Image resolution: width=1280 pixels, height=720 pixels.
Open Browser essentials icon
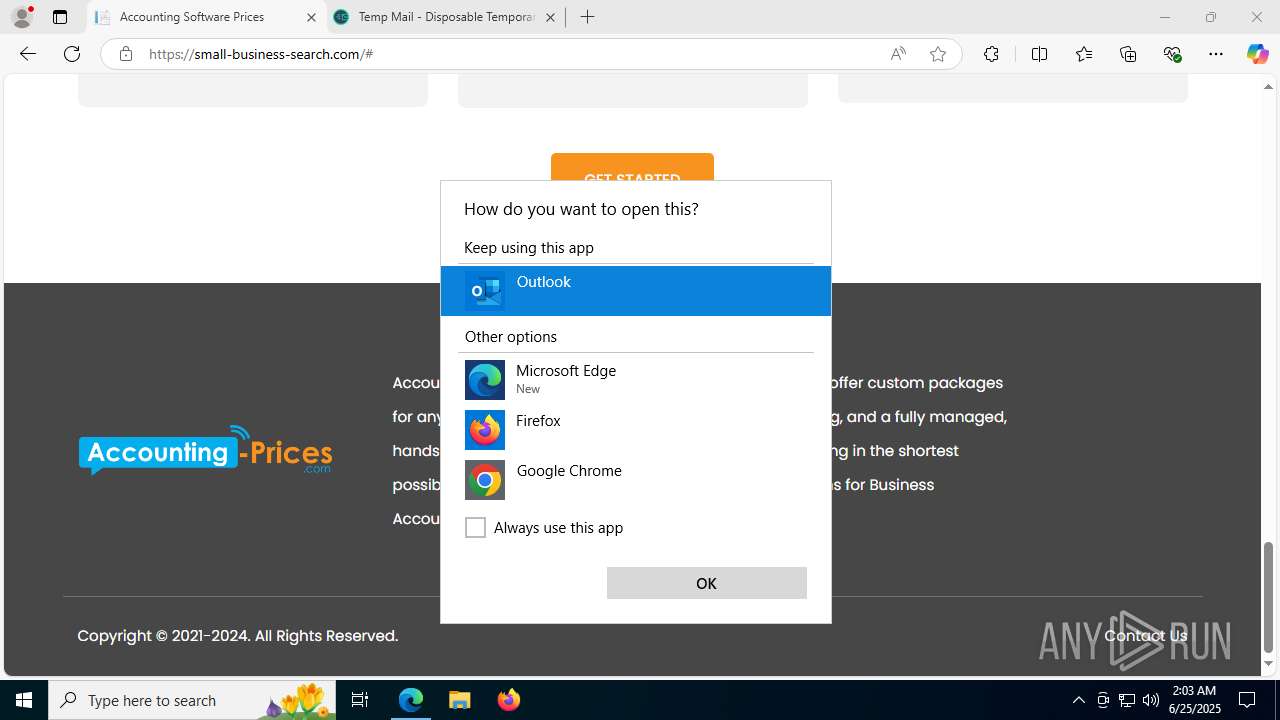tap(1173, 54)
